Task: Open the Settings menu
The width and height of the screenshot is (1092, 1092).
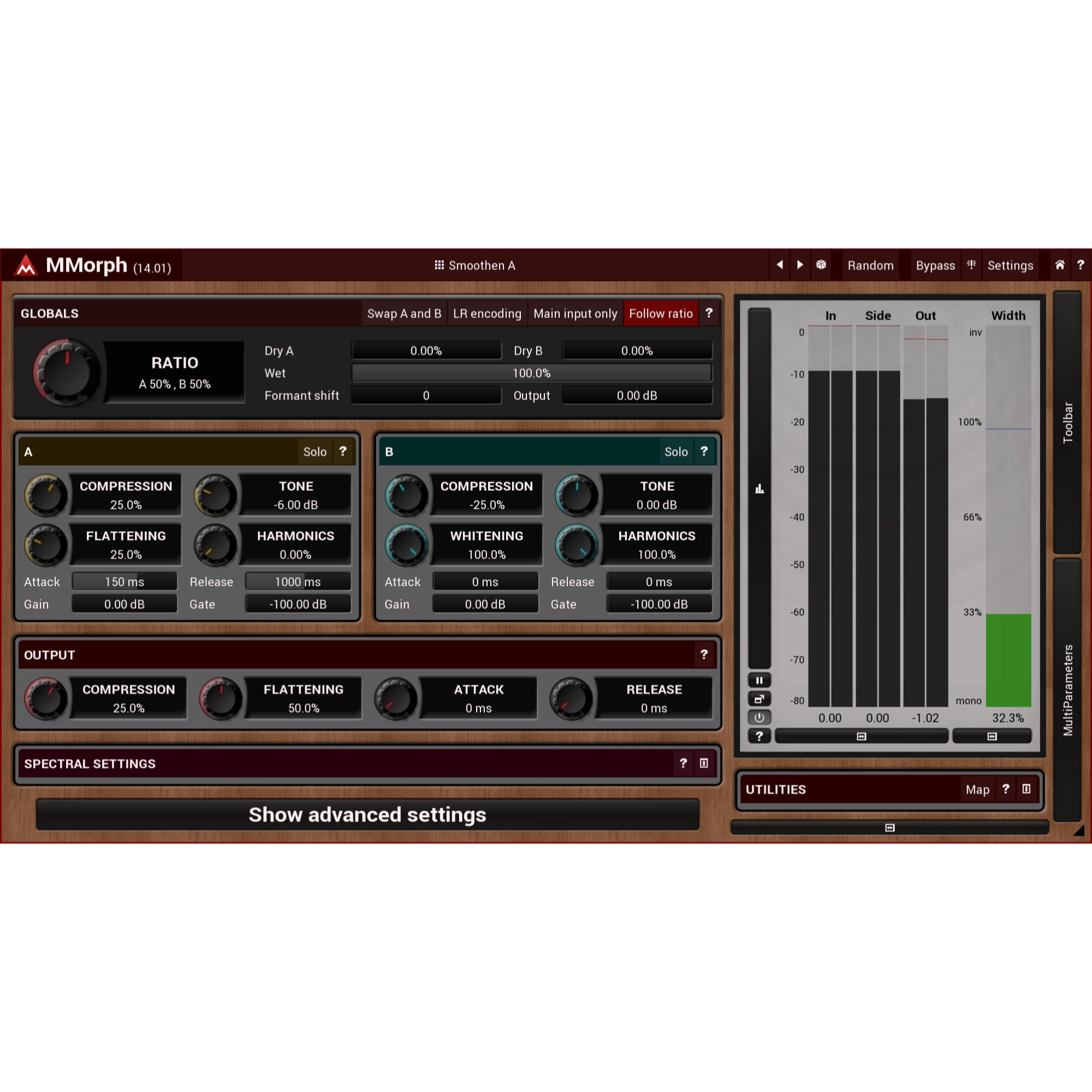Action: tap(1010, 265)
